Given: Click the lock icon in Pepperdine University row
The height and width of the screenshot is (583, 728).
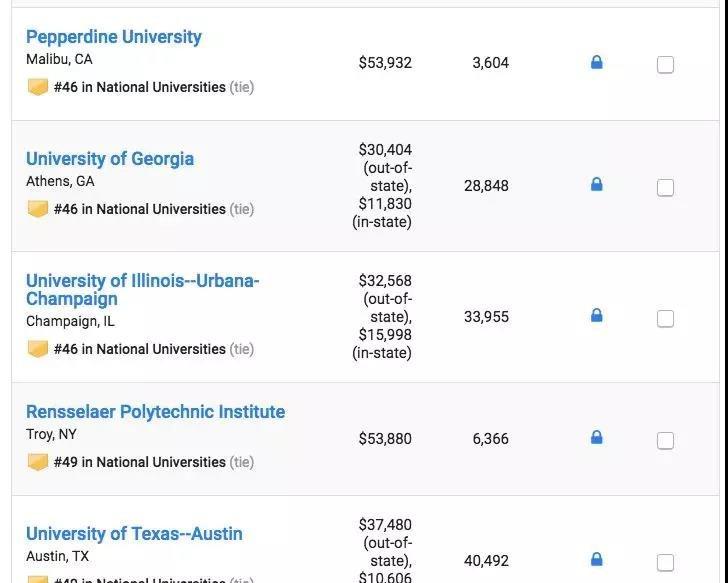Looking at the screenshot, I should (x=597, y=63).
